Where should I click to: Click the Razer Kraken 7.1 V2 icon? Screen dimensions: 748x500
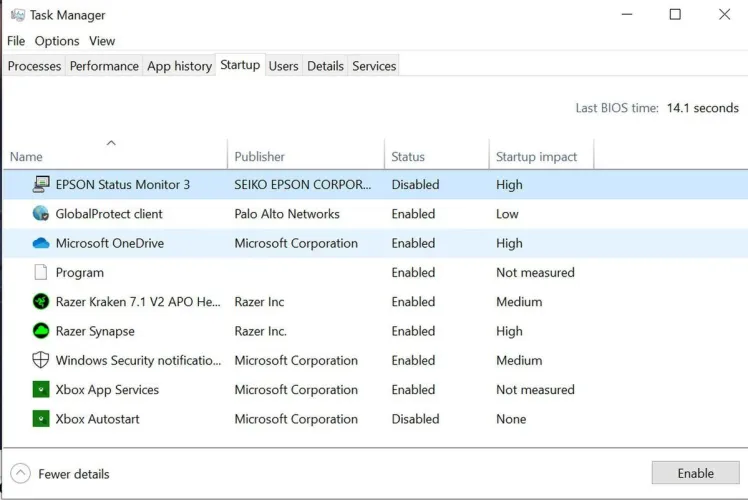(41, 301)
